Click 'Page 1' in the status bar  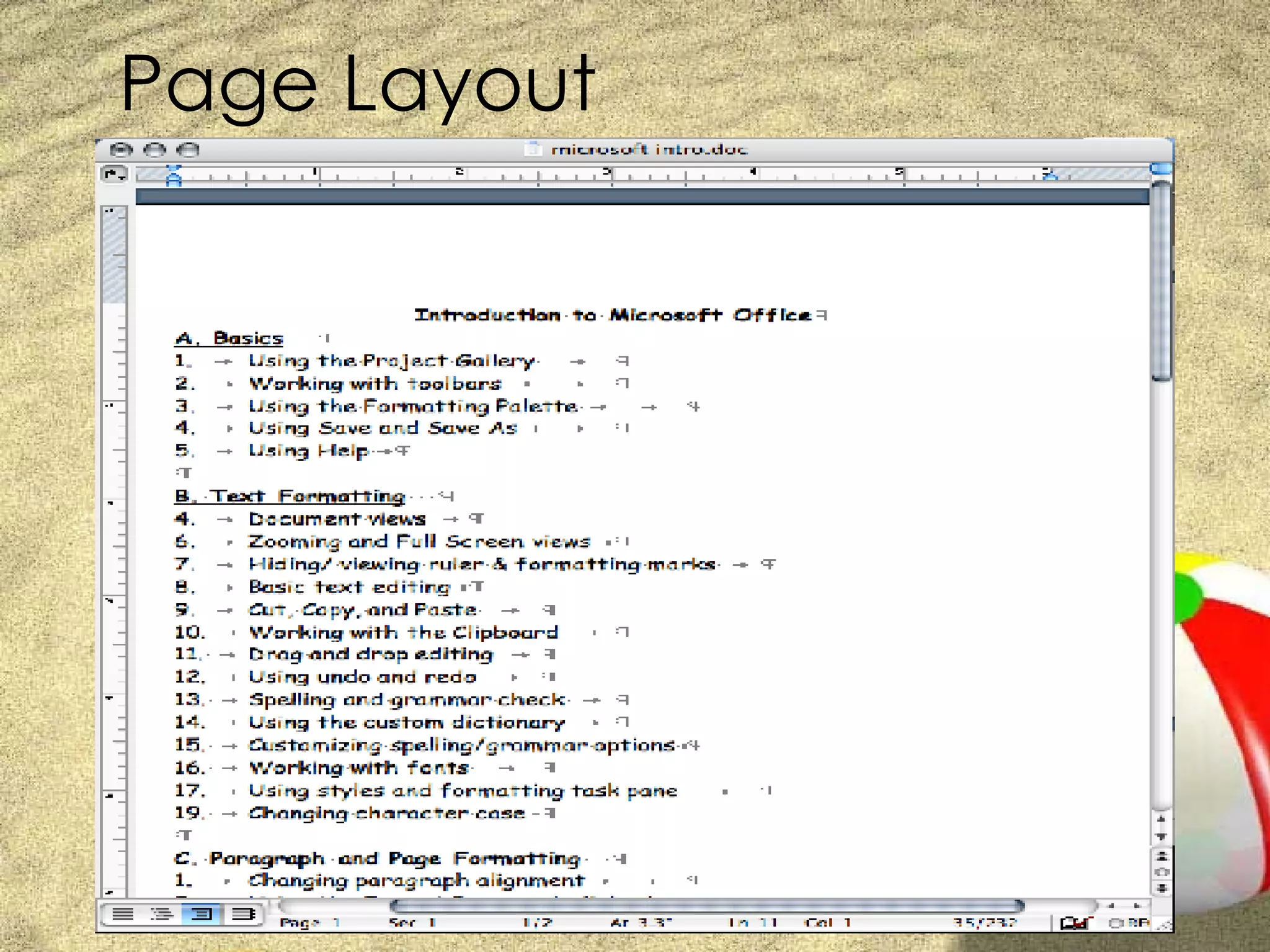pyautogui.click(x=309, y=923)
